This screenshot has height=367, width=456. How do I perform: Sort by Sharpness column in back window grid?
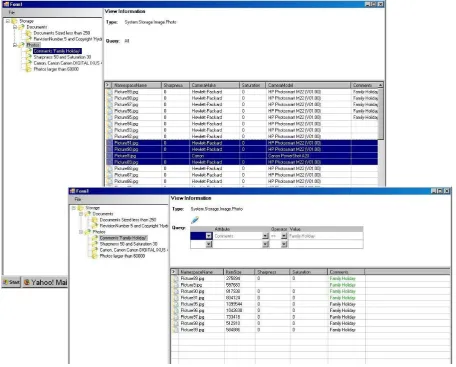tap(176, 85)
